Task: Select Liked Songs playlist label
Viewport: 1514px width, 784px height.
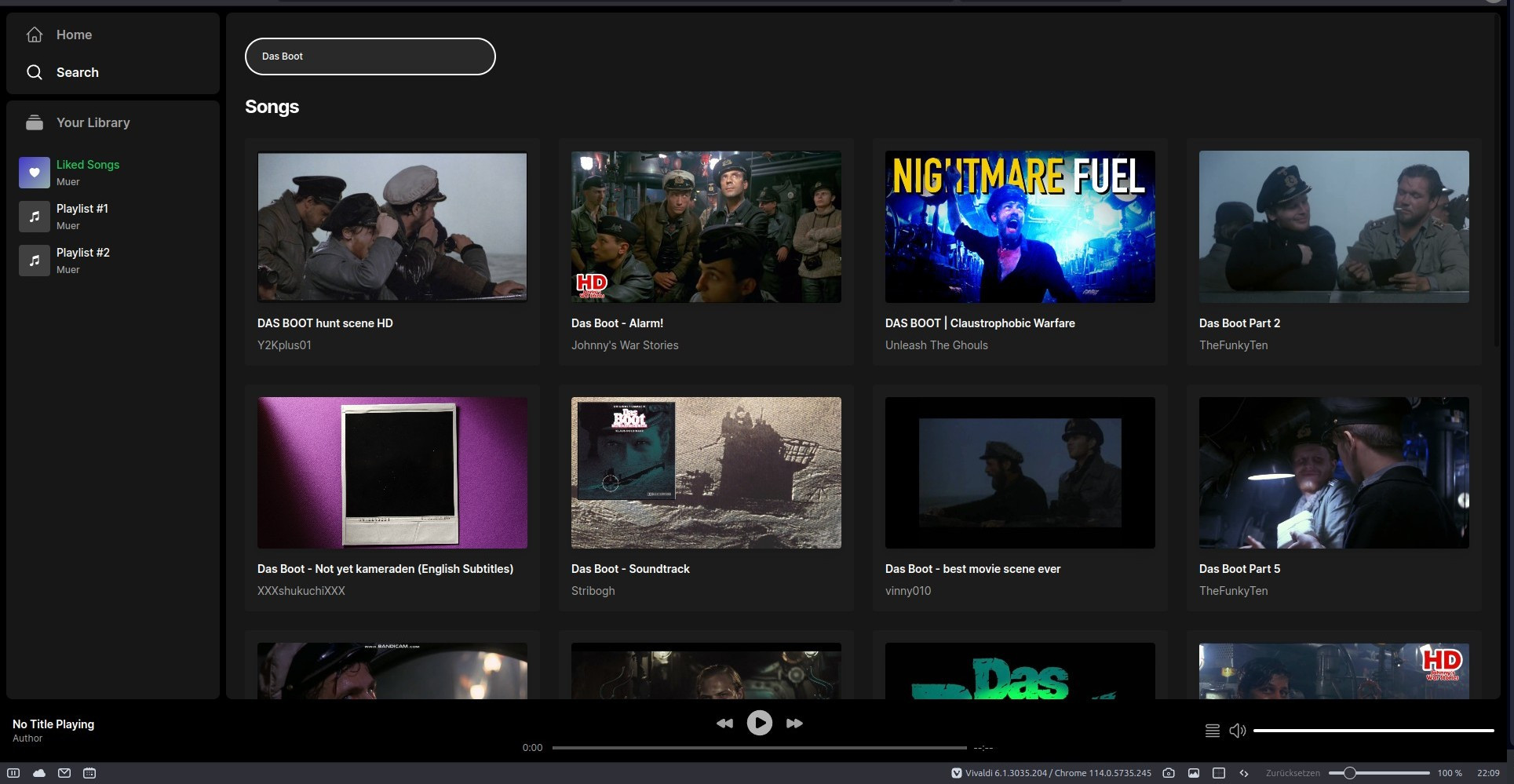Action: coord(88,165)
